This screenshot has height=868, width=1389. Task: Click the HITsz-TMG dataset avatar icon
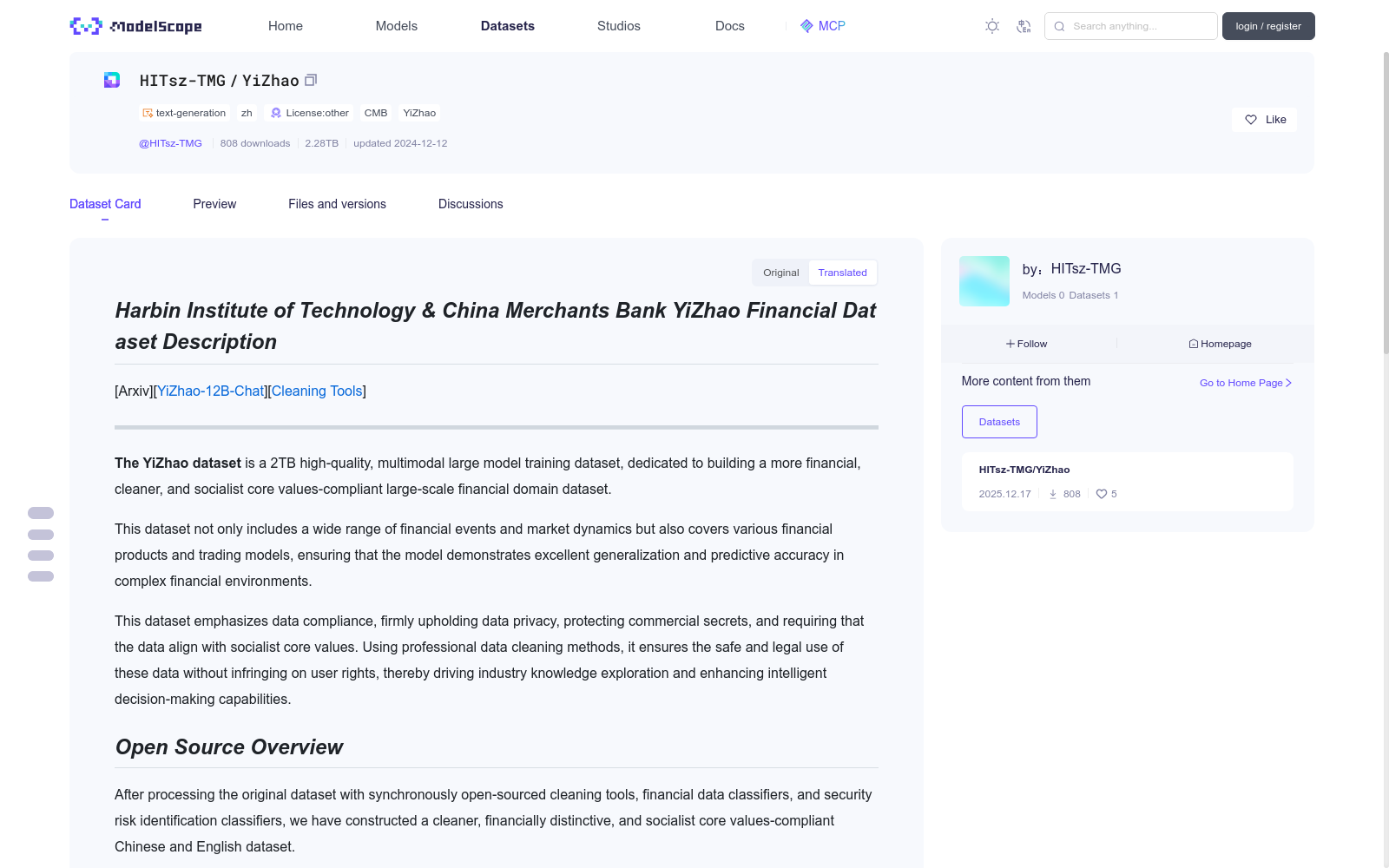[x=112, y=80]
